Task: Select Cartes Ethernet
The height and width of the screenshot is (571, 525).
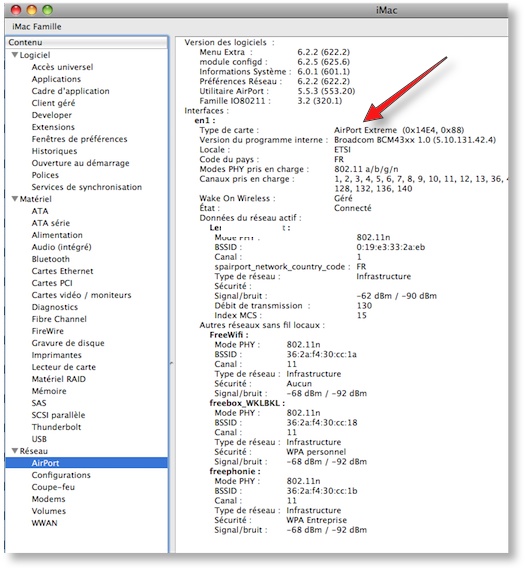Action: click(62, 271)
